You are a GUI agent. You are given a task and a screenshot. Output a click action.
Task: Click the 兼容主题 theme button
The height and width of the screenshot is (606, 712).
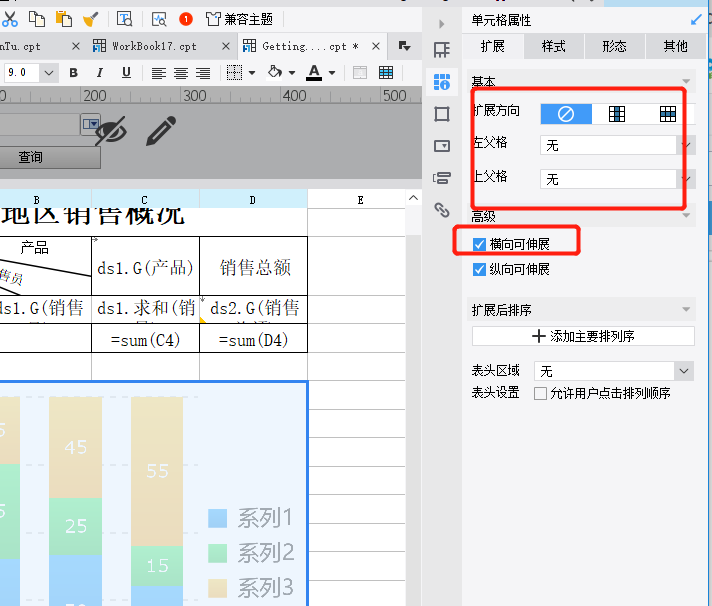(x=239, y=19)
